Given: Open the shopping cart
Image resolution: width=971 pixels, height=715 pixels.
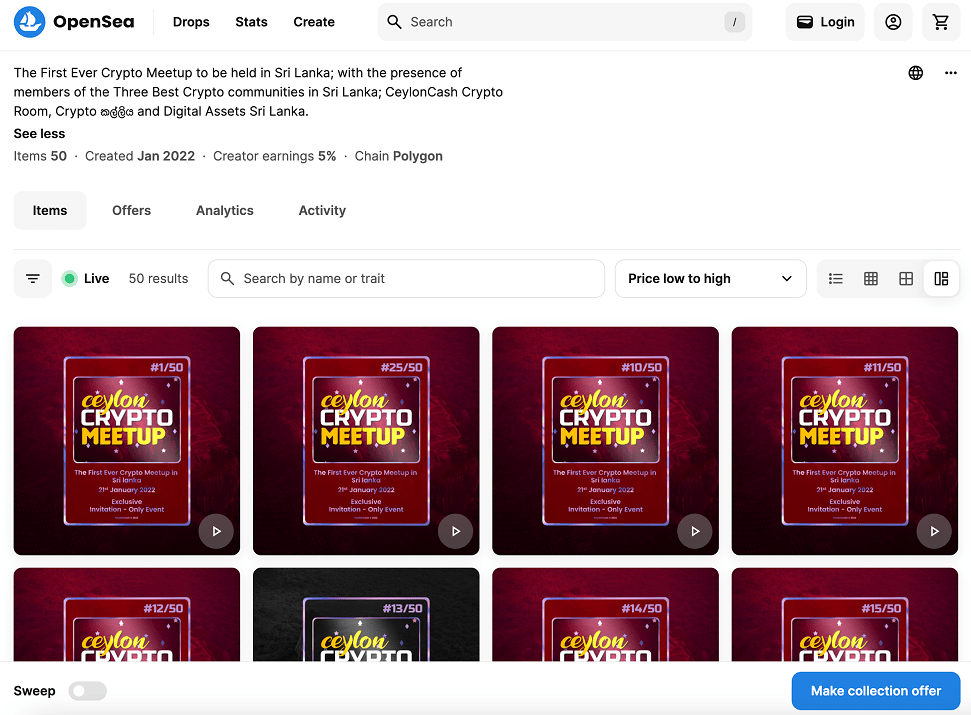Looking at the screenshot, I should (941, 22).
